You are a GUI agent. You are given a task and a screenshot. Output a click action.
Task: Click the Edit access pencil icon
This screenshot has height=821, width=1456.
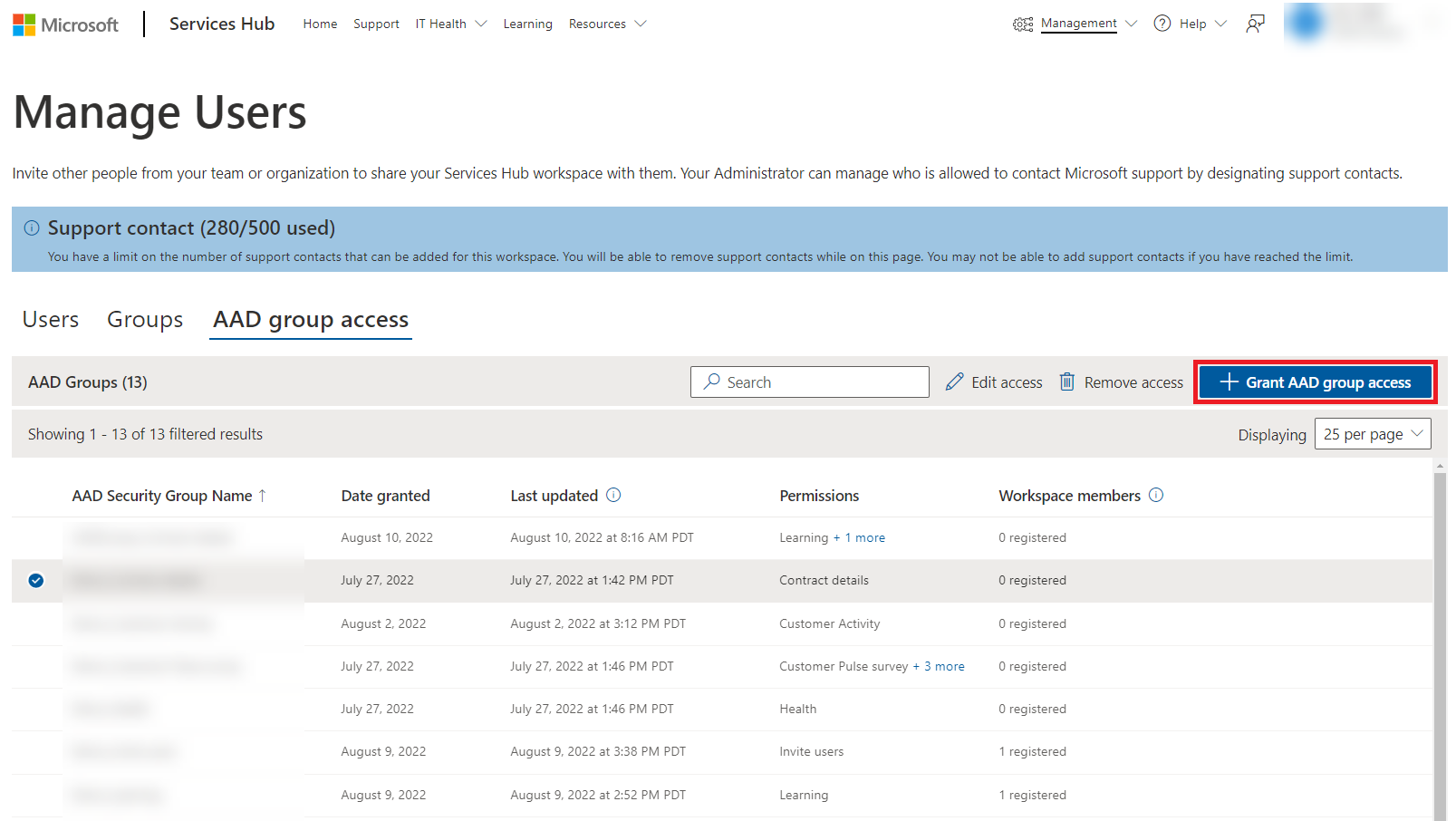tap(954, 382)
